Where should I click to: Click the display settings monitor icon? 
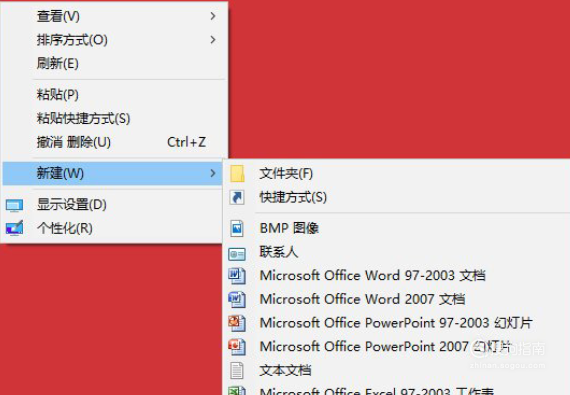(x=15, y=205)
